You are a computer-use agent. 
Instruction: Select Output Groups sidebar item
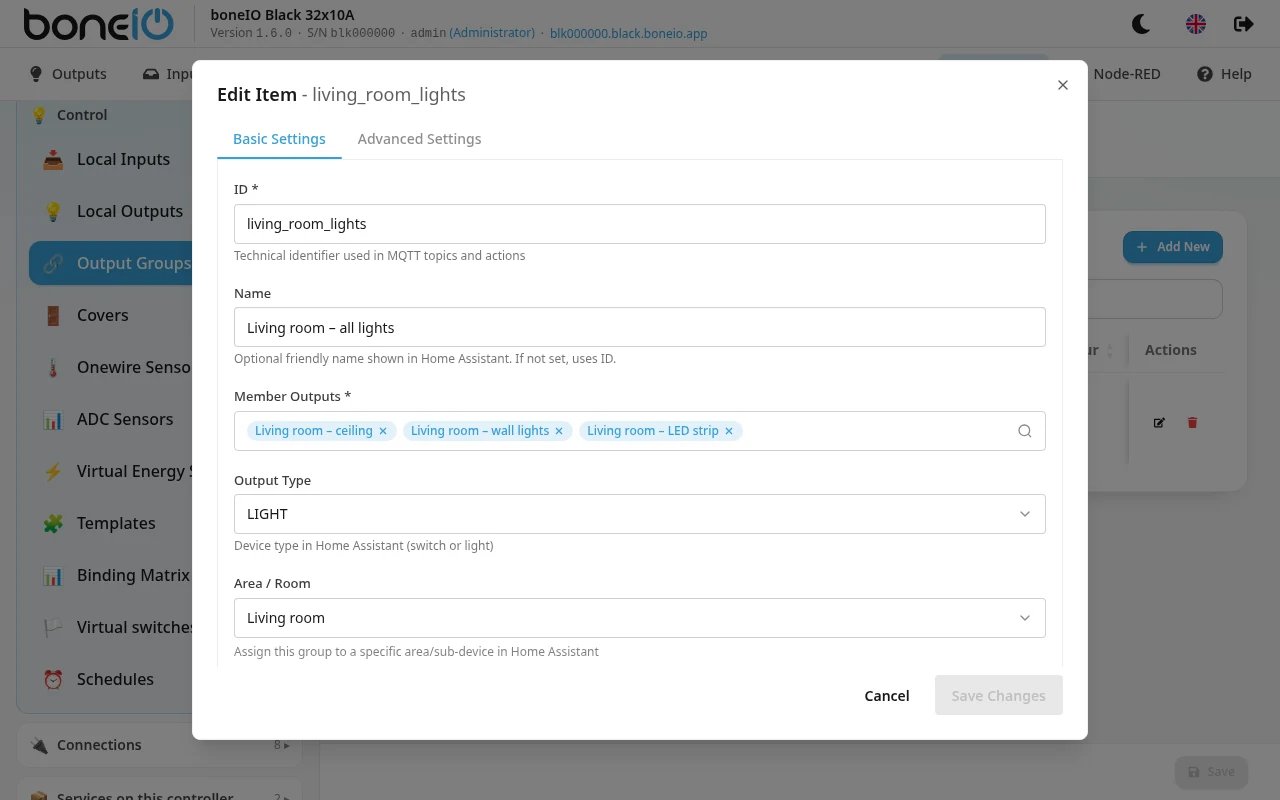click(x=110, y=263)
